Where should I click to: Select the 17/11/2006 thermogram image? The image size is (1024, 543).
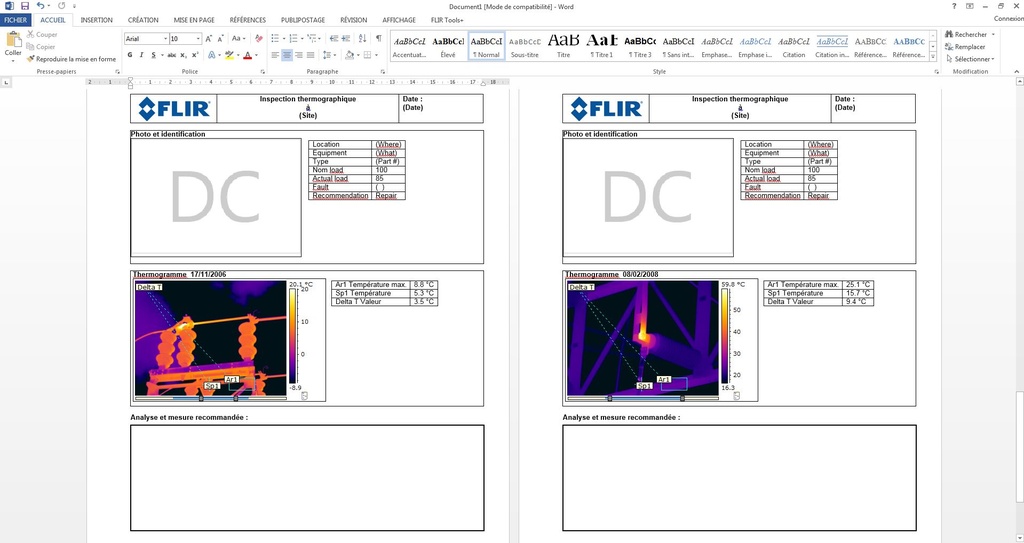211,338
